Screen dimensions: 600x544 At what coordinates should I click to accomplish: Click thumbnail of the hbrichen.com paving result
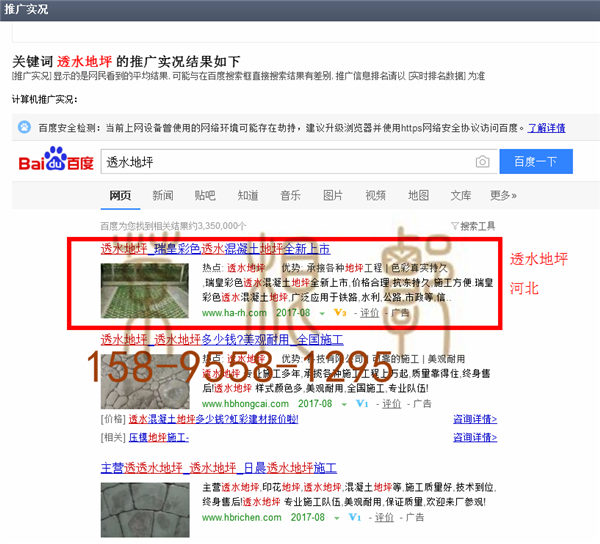[145, 510]
